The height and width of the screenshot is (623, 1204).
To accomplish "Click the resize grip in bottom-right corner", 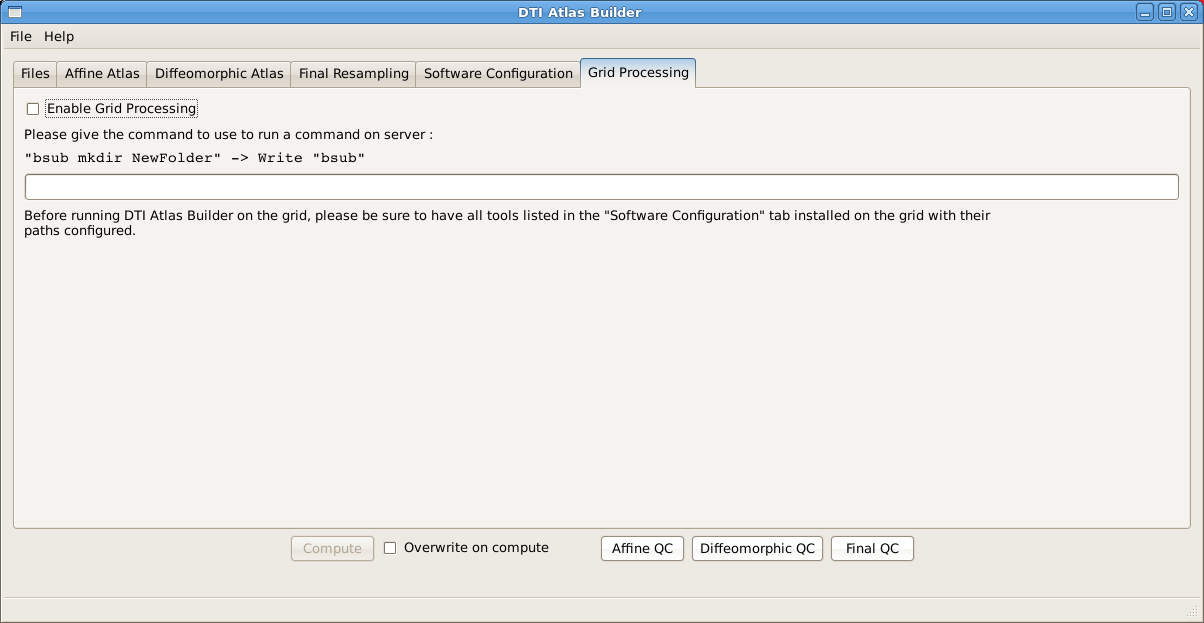I will coord(1191,610).
